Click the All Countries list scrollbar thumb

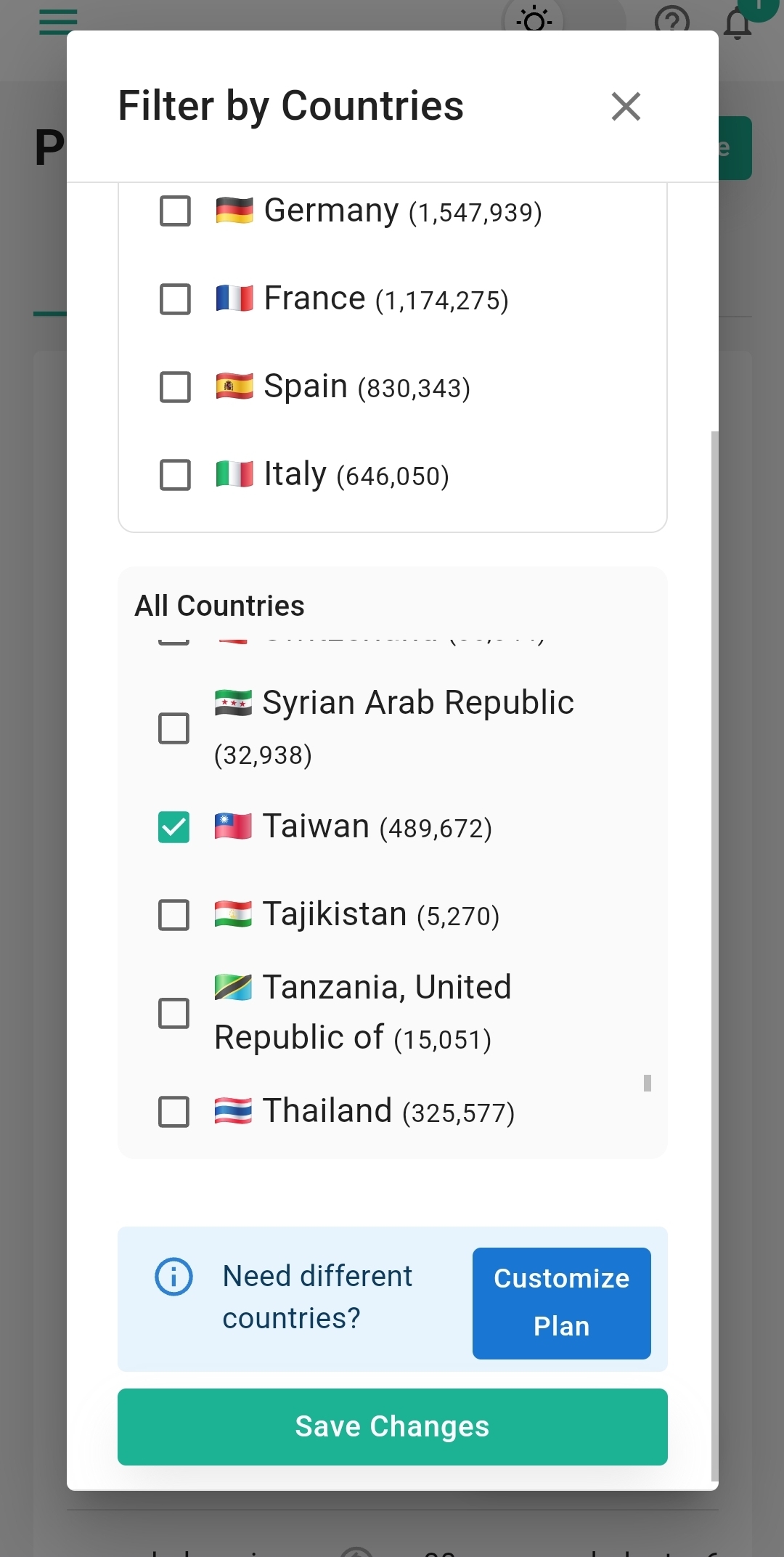[x=647, y=1084]
